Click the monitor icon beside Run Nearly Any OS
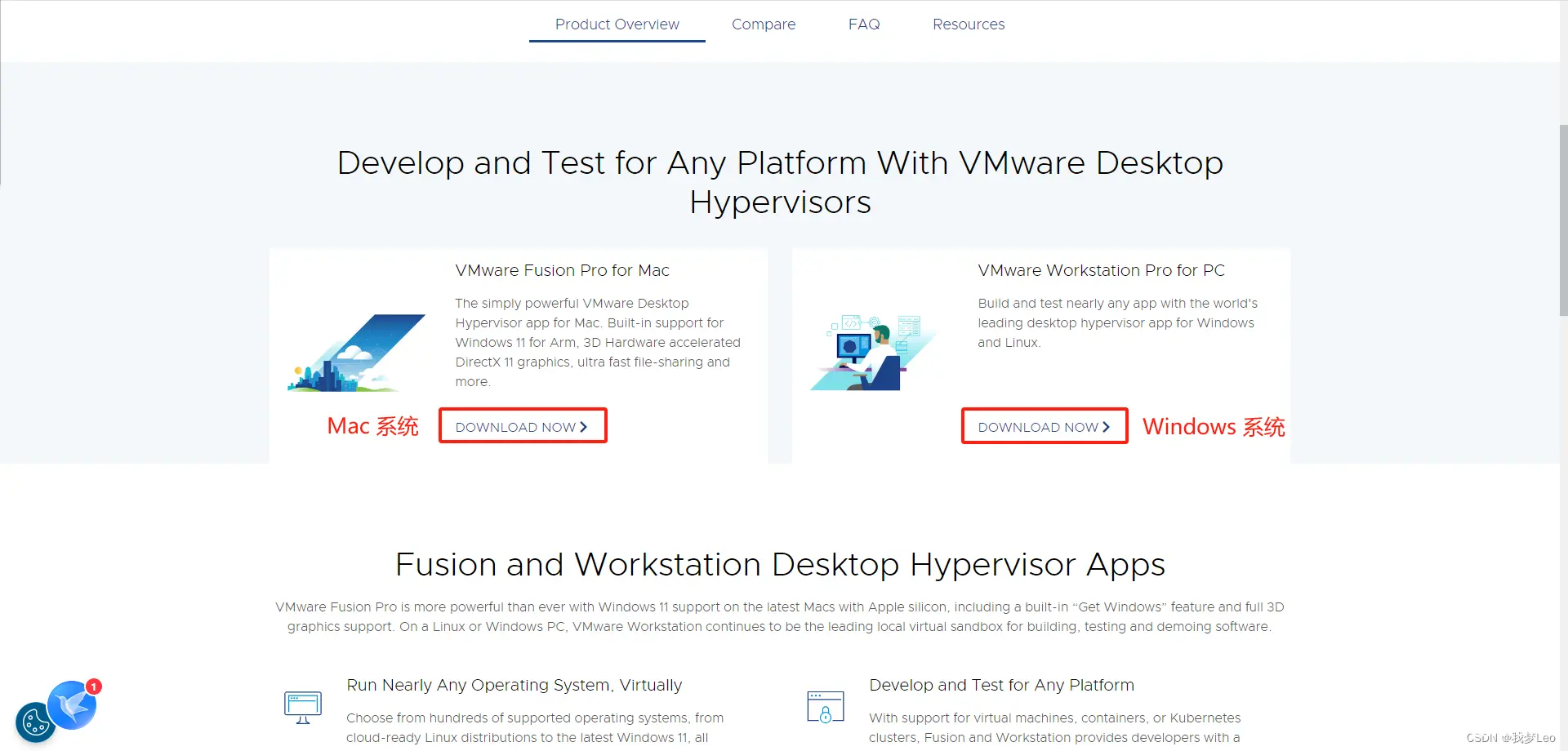 pyautogui.click(x=303, y=707)
